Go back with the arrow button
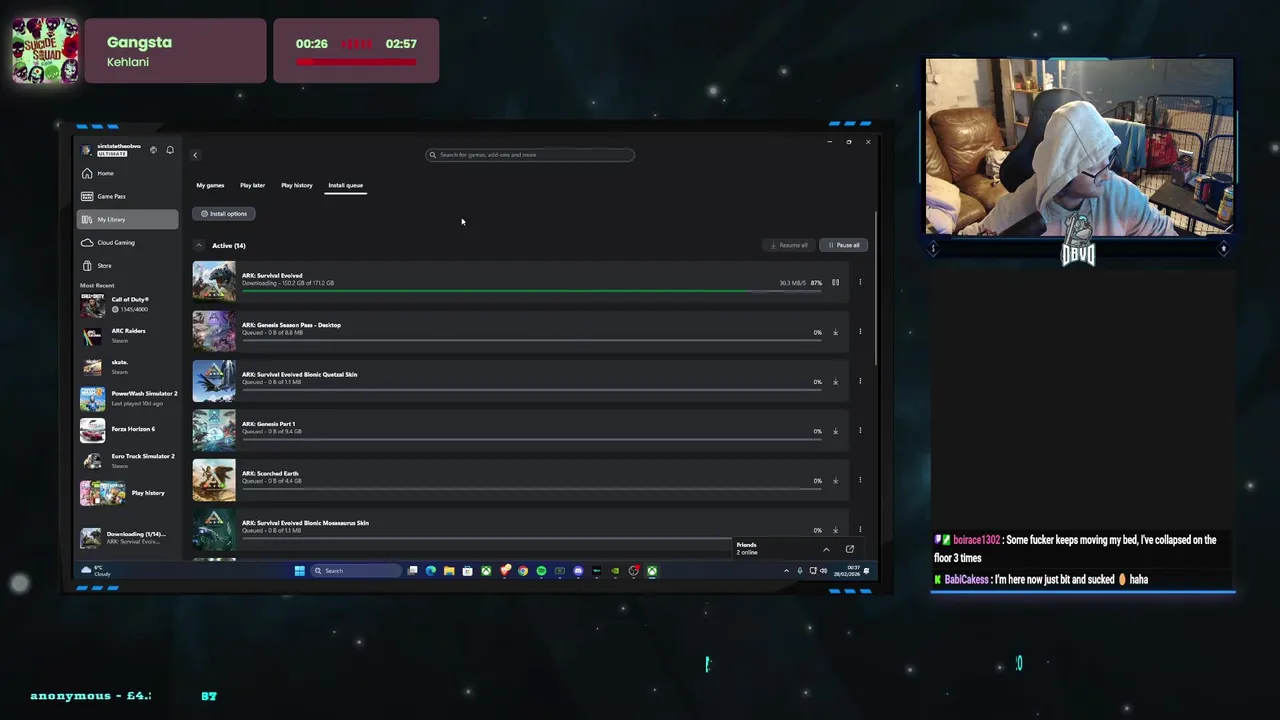This screenshot has height=720, width=1280. pyautogui.click(x=195, y=155)
